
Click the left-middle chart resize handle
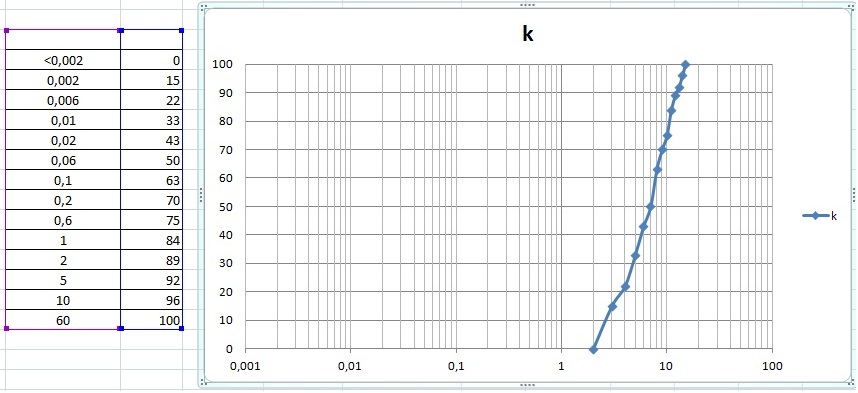(201, 195)
